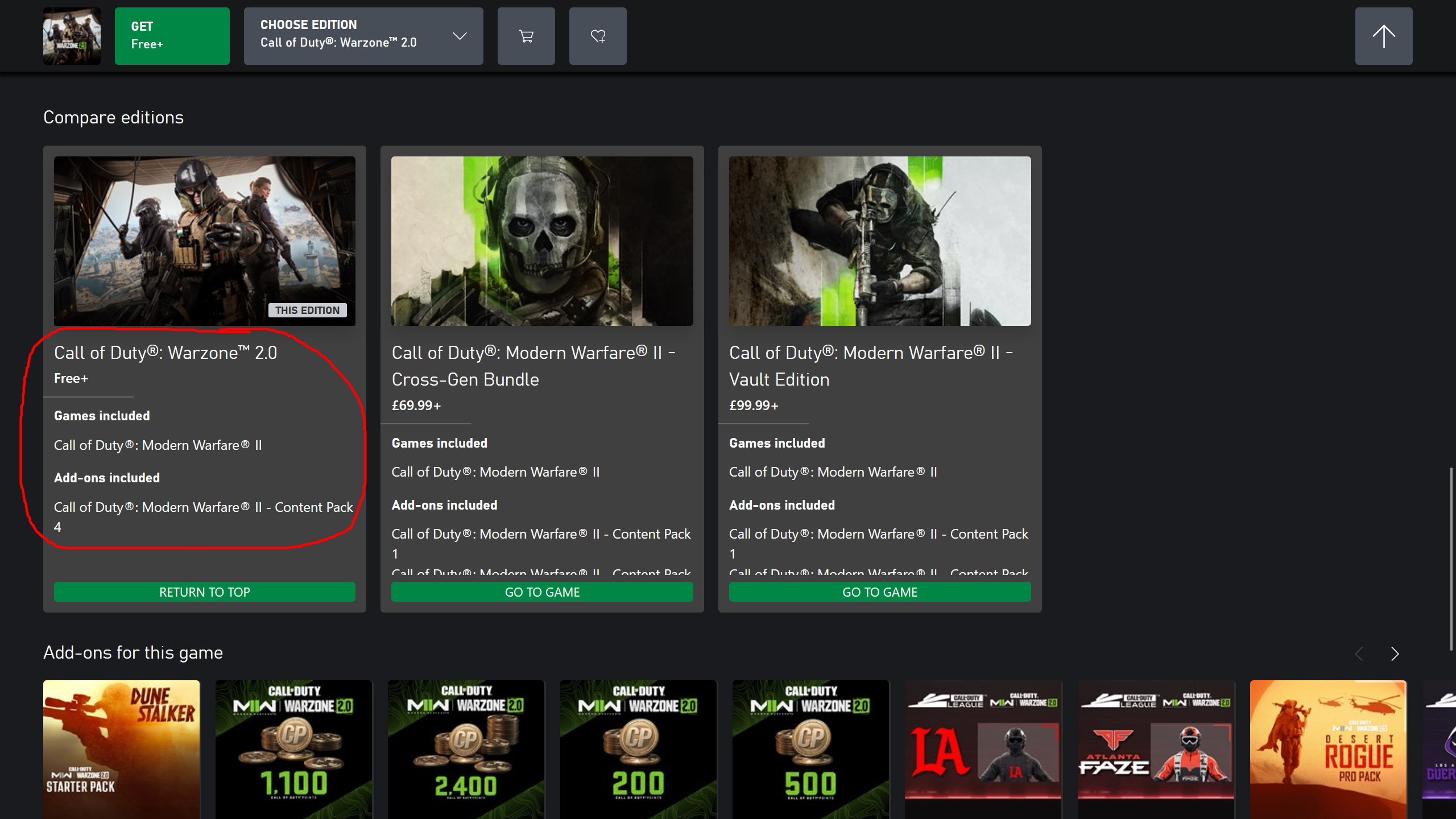This screenshot has width=1456, height=819.
Task: Click Content Pack 1 text in Vault Edition
Action: click(x=879, y=544)
